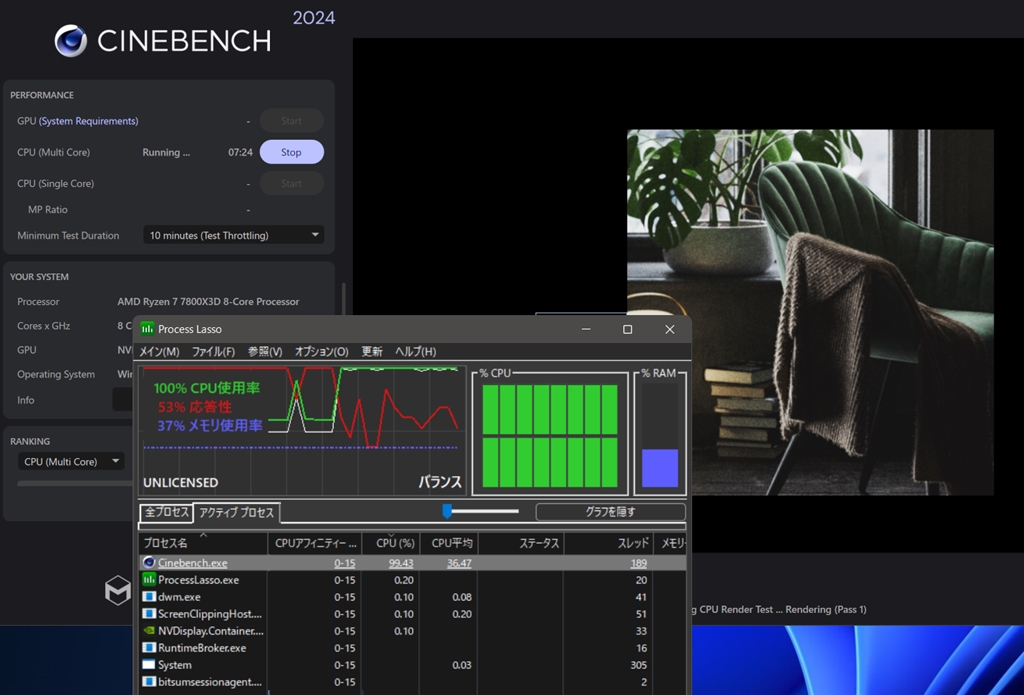Click the Process Lasso title bar icon
This screenshot has height=695, width=1024.
148,329
